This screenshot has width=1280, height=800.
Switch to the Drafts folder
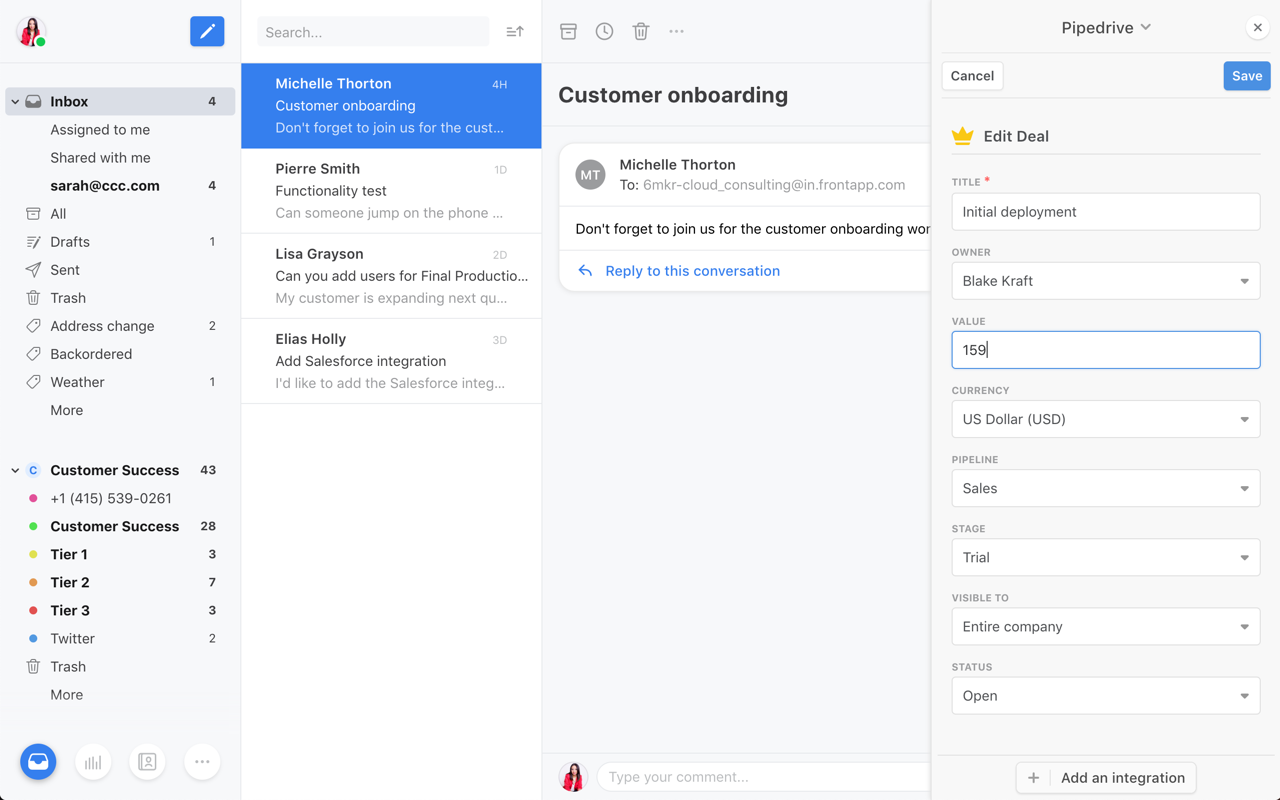click(70, 241)
